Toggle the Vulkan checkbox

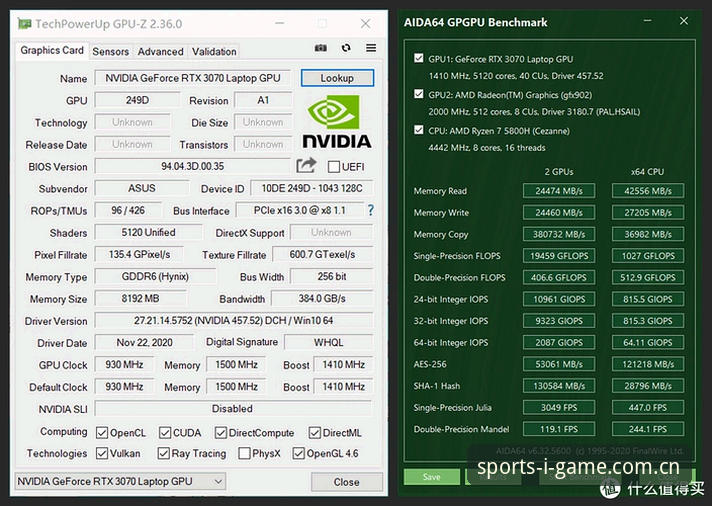tap(102, 453)
